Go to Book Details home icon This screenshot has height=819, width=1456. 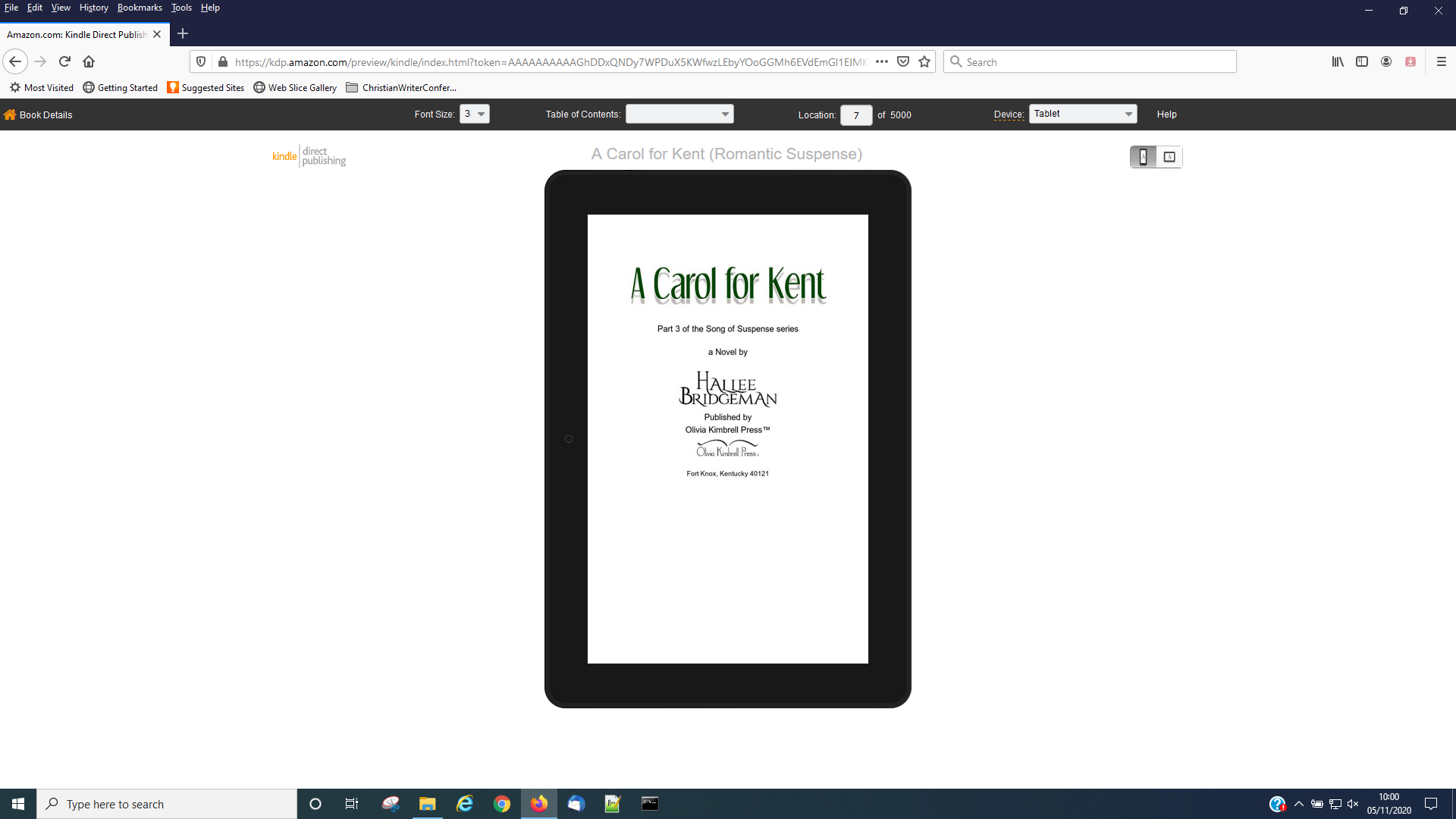click(10, 115)
